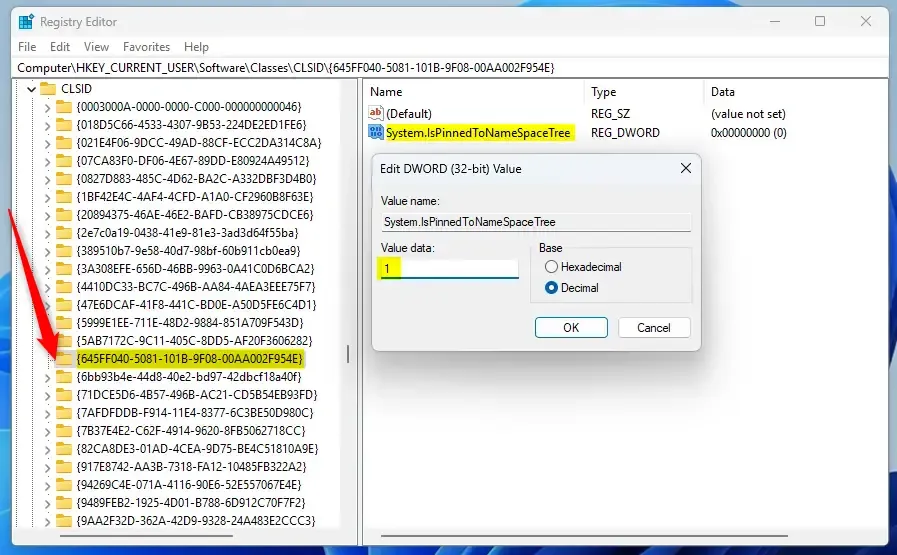897x555 pixels.
Task: Click folder icon for {5999E1EE-711E-48D2-9884-851A709F543D}
Action: pyautogui.click(x=64, y=323)
